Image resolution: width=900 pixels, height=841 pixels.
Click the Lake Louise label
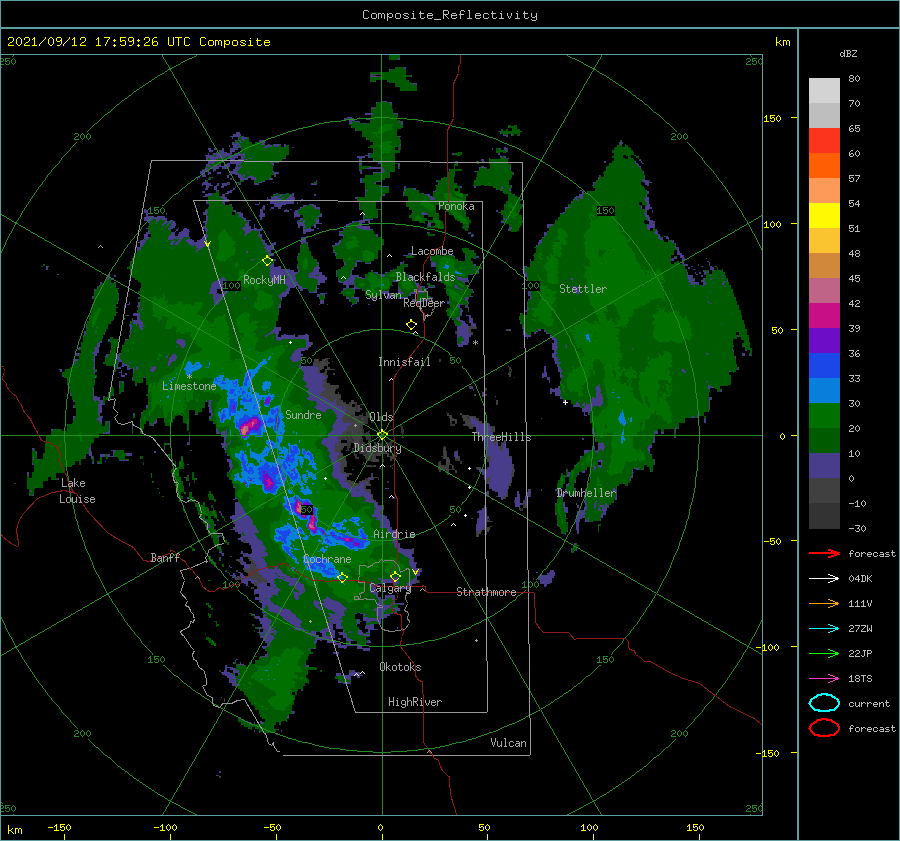77,491
